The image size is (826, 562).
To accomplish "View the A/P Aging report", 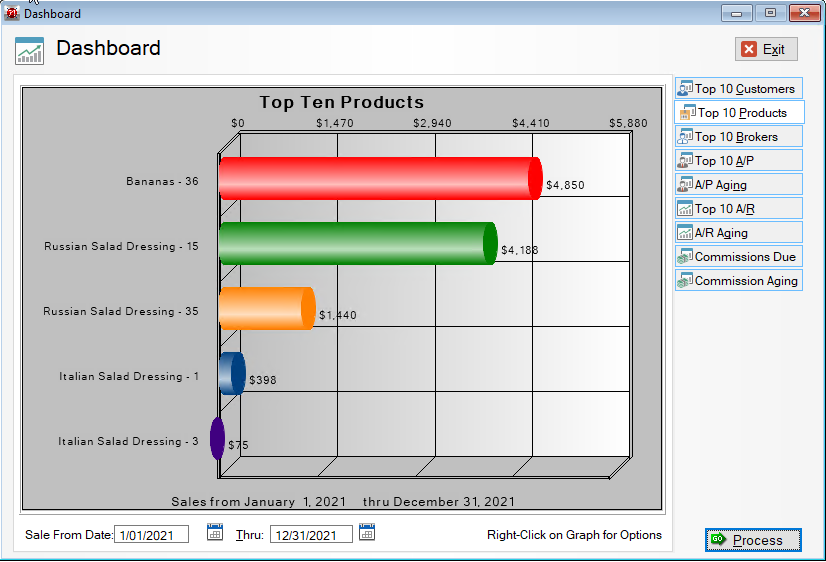I will click(739, 184).
